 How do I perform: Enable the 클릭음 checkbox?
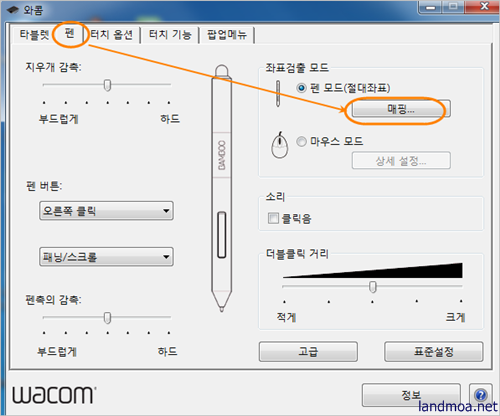273,218
